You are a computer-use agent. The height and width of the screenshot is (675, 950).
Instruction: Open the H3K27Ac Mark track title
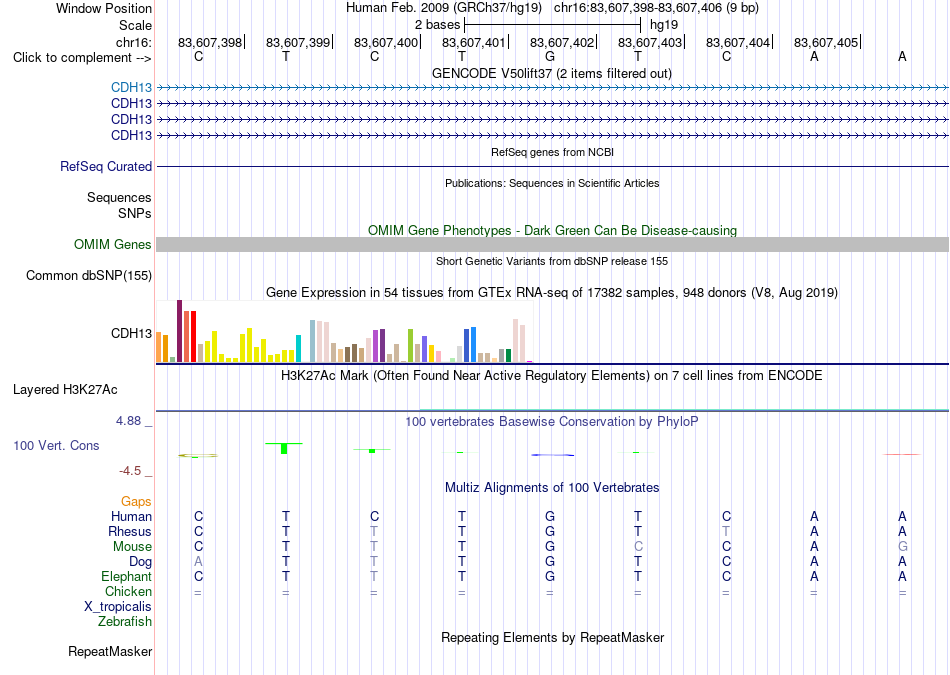pos(552,376)
